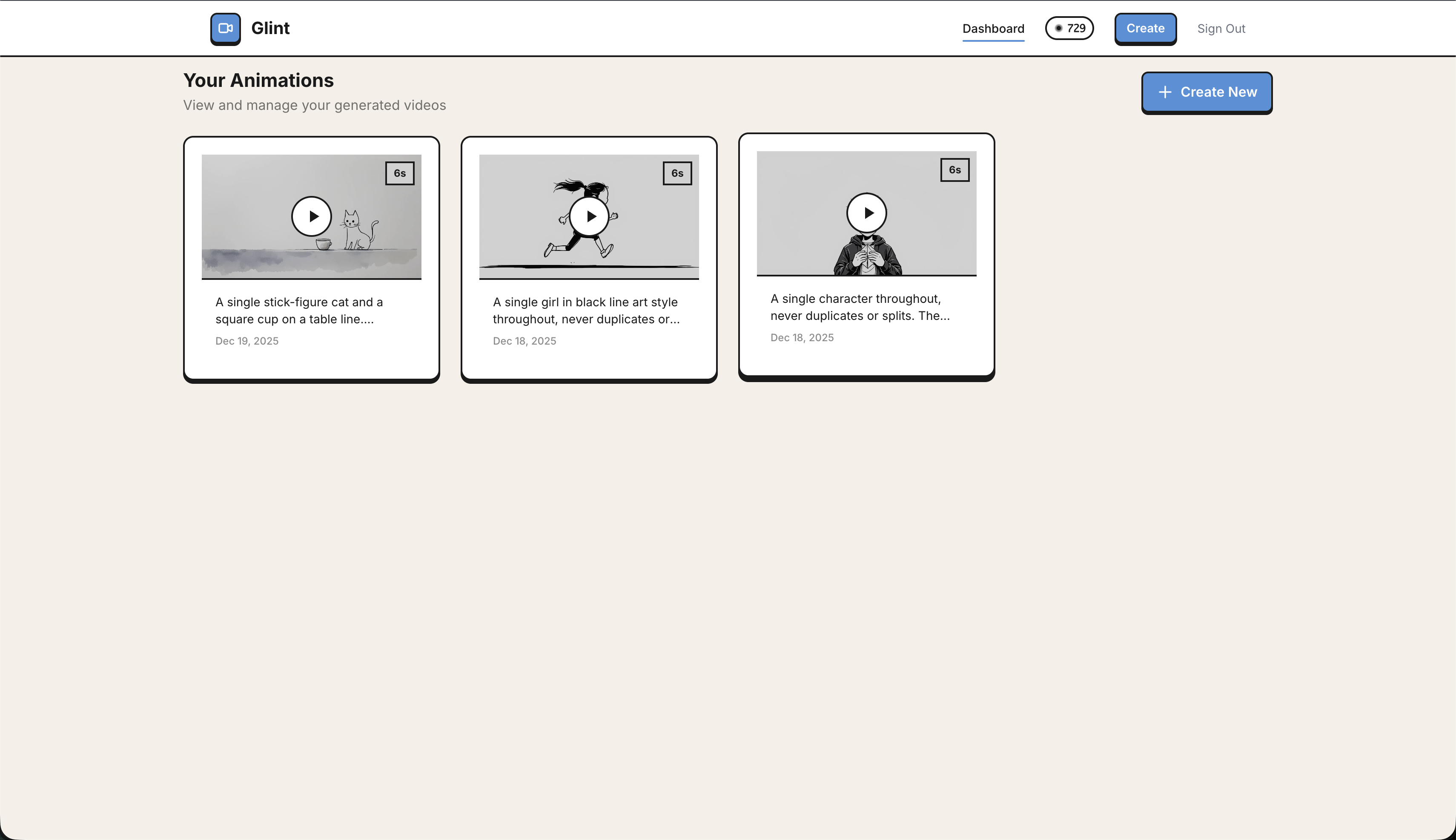Click the Create New button
1456x840 pixels.
(x=1207, y=92)
